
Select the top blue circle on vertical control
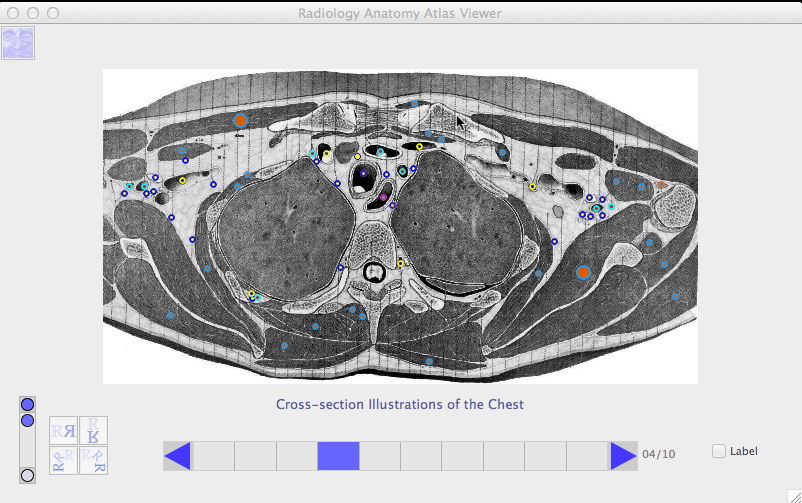[28, 405]
